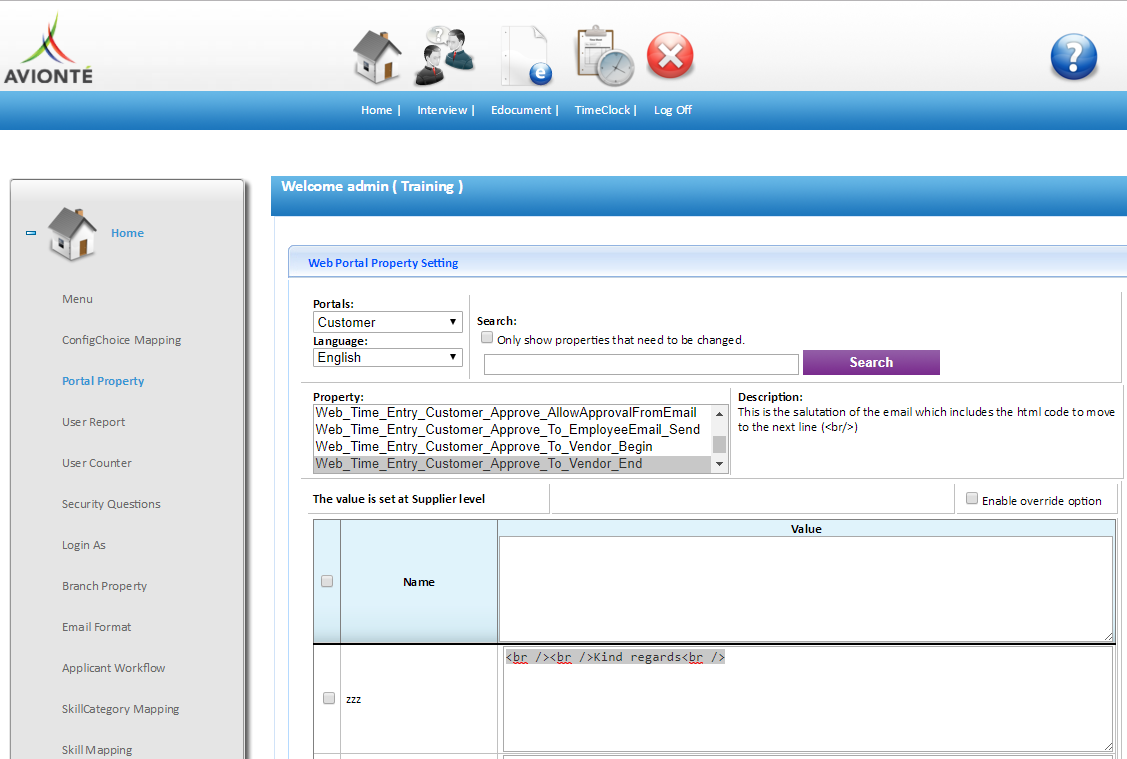Open Portal Property in sidebar

pyautogui.click(x=103, y=381)
